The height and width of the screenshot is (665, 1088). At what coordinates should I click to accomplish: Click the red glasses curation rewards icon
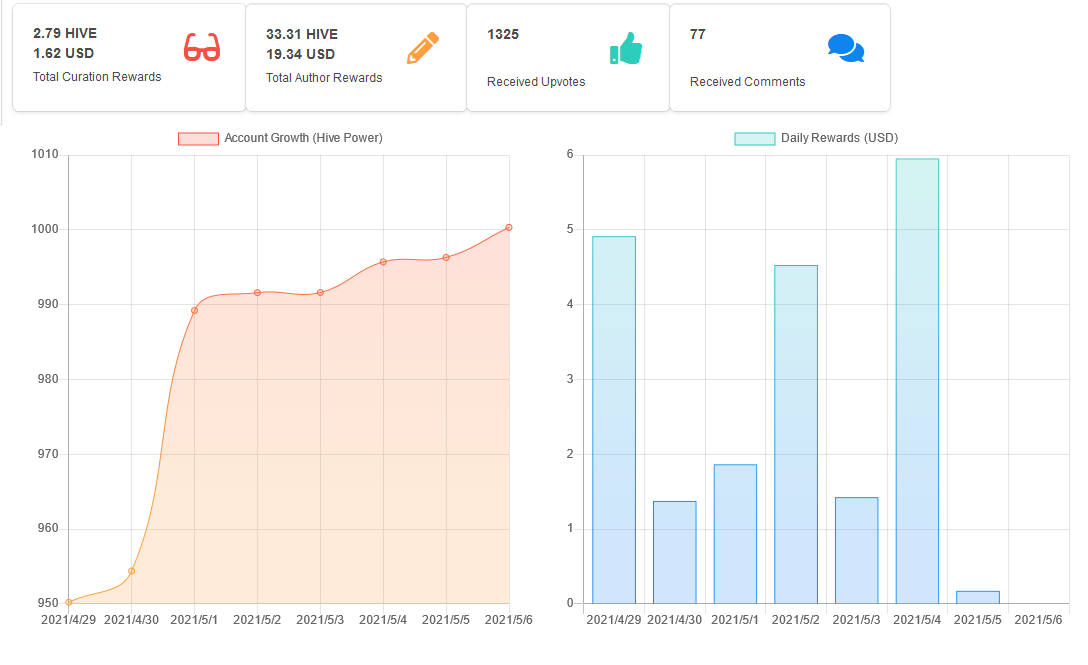tap(202, 47)
